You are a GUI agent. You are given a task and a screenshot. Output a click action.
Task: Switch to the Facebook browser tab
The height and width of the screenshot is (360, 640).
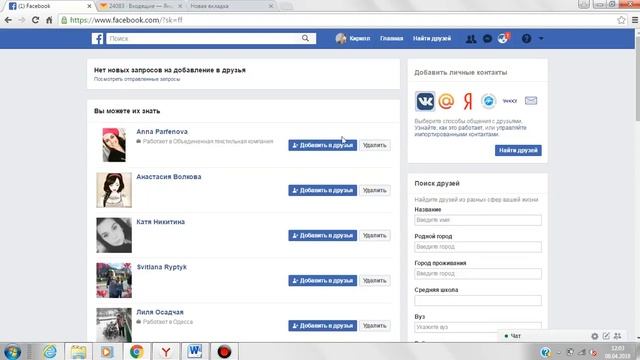click(x=48, y=6)
